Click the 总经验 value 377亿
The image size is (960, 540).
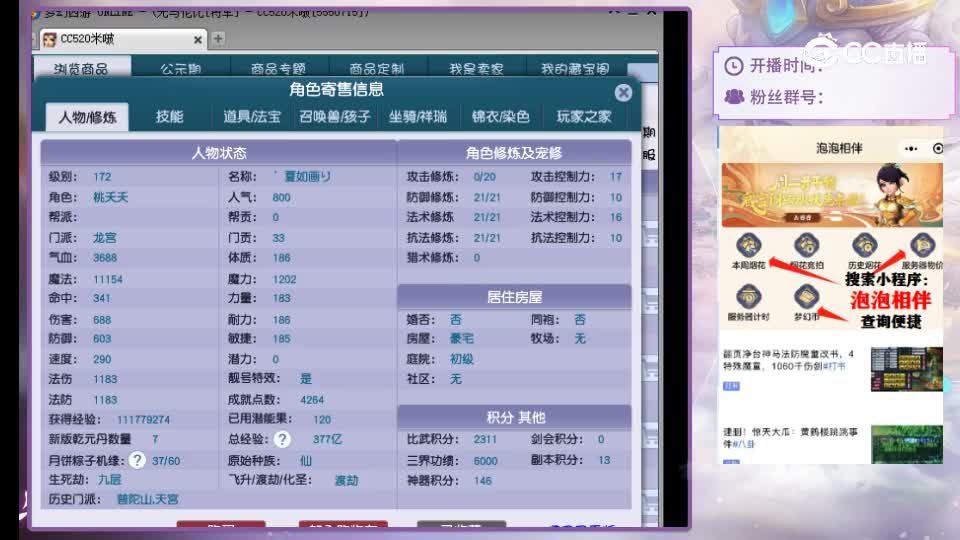click(x=327, y=439)
